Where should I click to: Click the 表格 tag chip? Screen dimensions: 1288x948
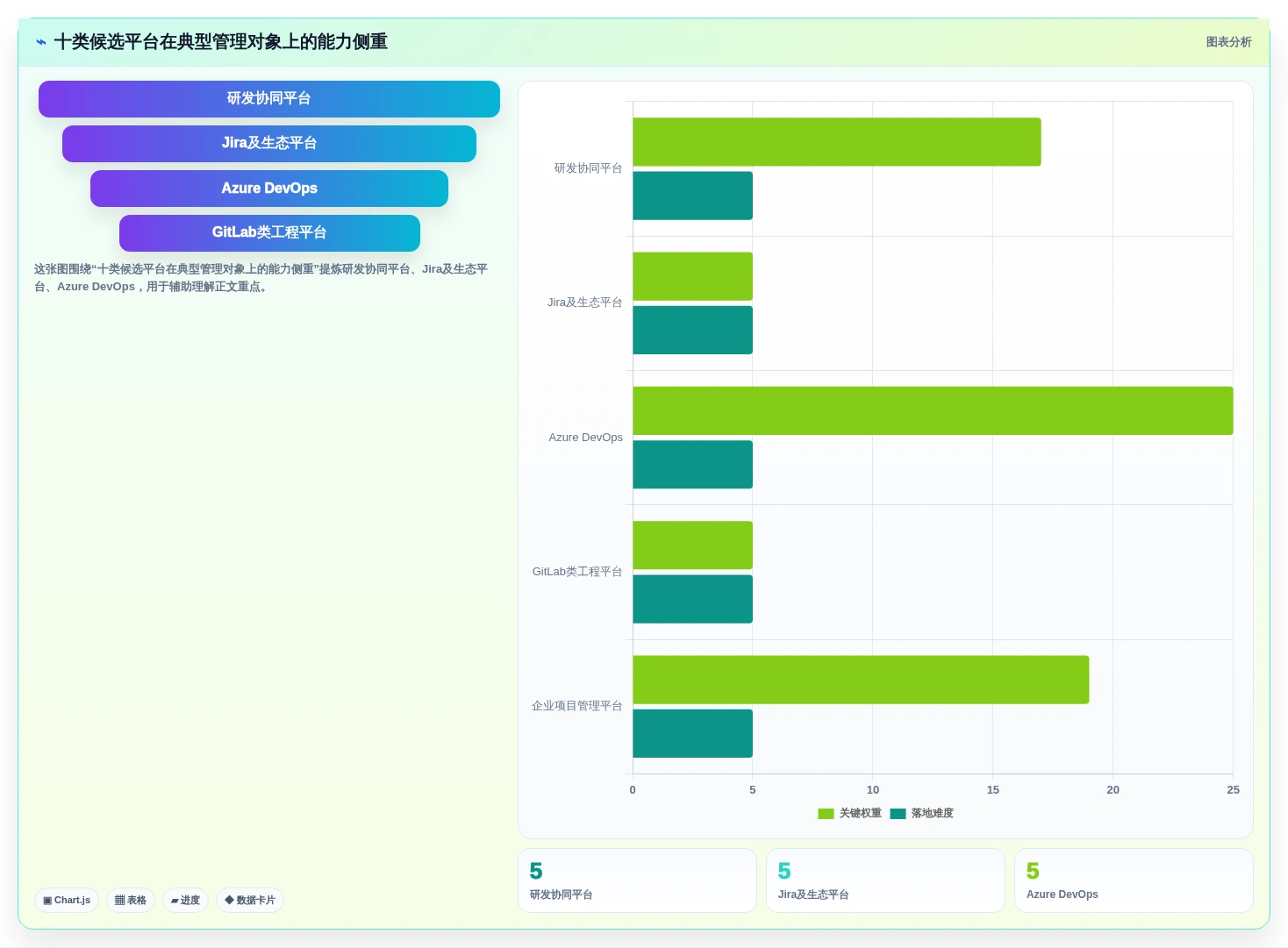(131, 900)
